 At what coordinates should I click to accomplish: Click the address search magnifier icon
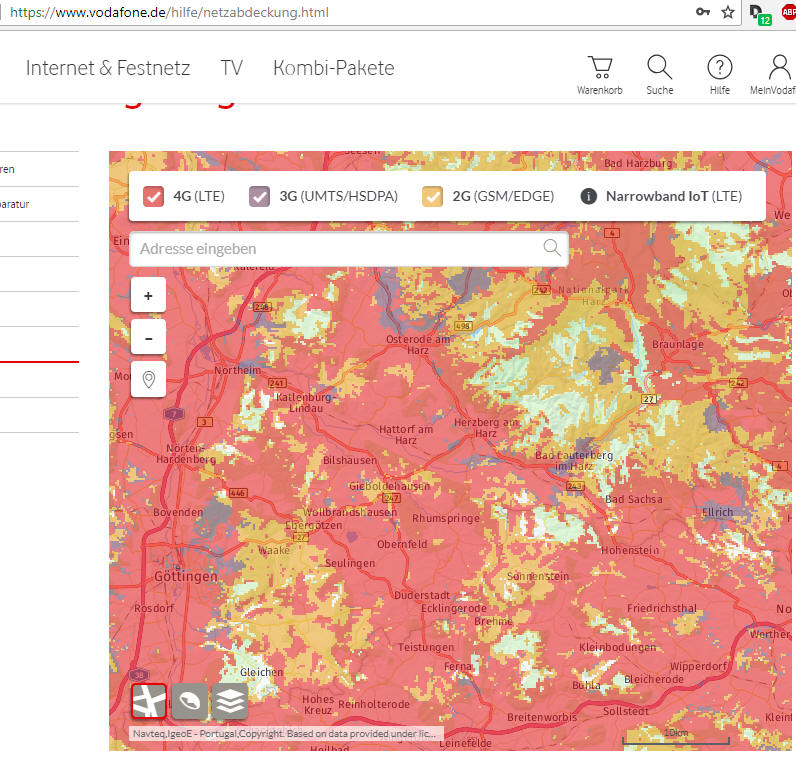551,248
